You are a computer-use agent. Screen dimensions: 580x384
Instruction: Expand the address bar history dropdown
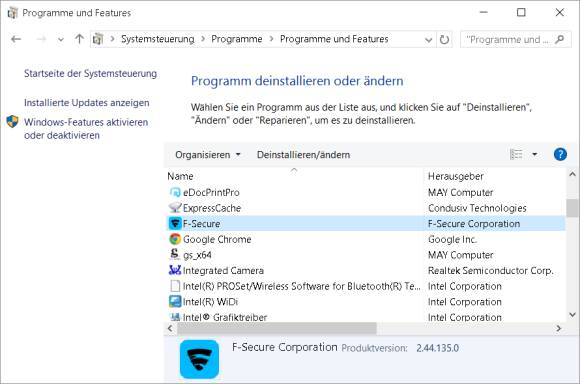pos(428,40)
